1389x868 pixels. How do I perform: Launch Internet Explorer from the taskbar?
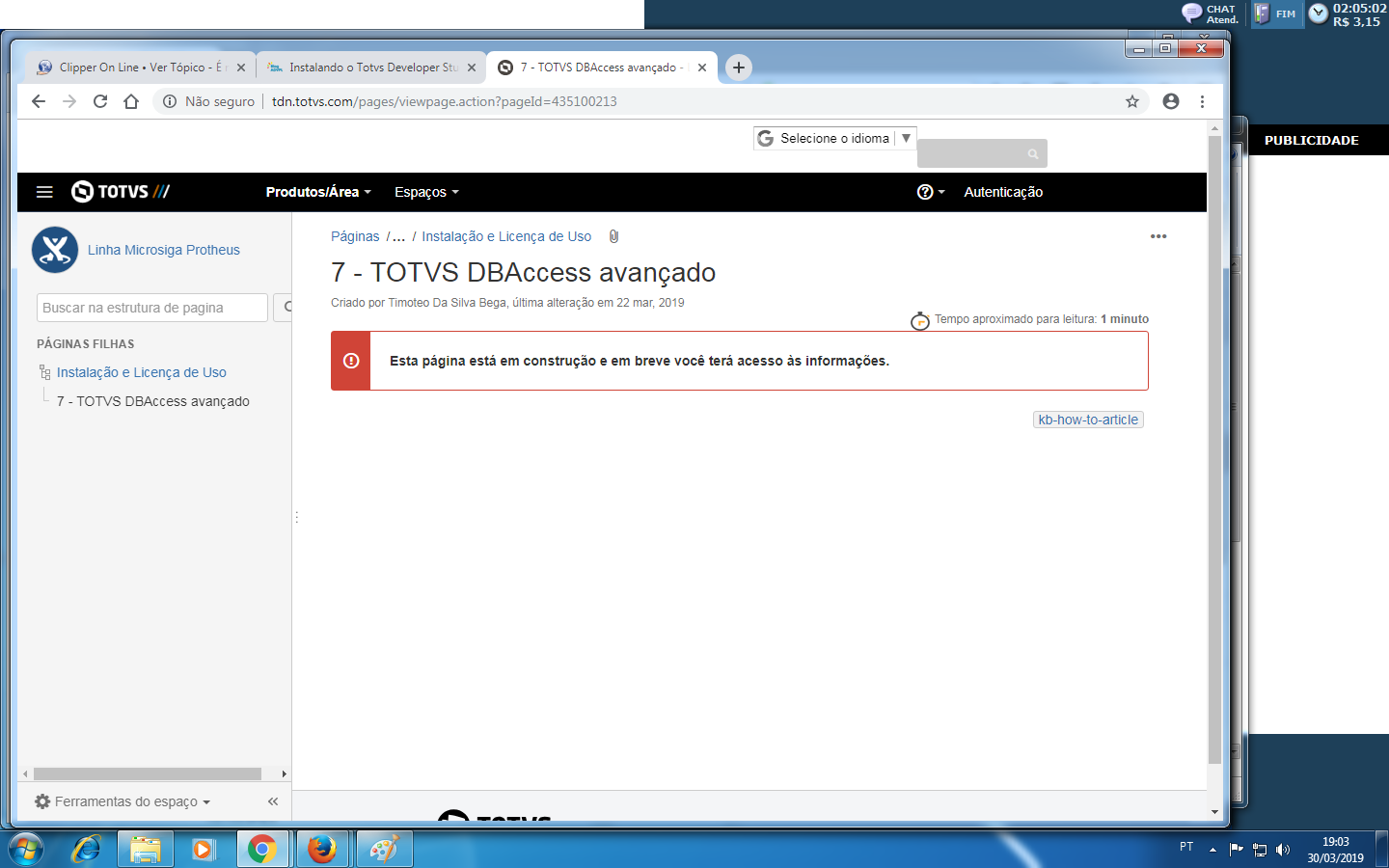tap(86, 850)
